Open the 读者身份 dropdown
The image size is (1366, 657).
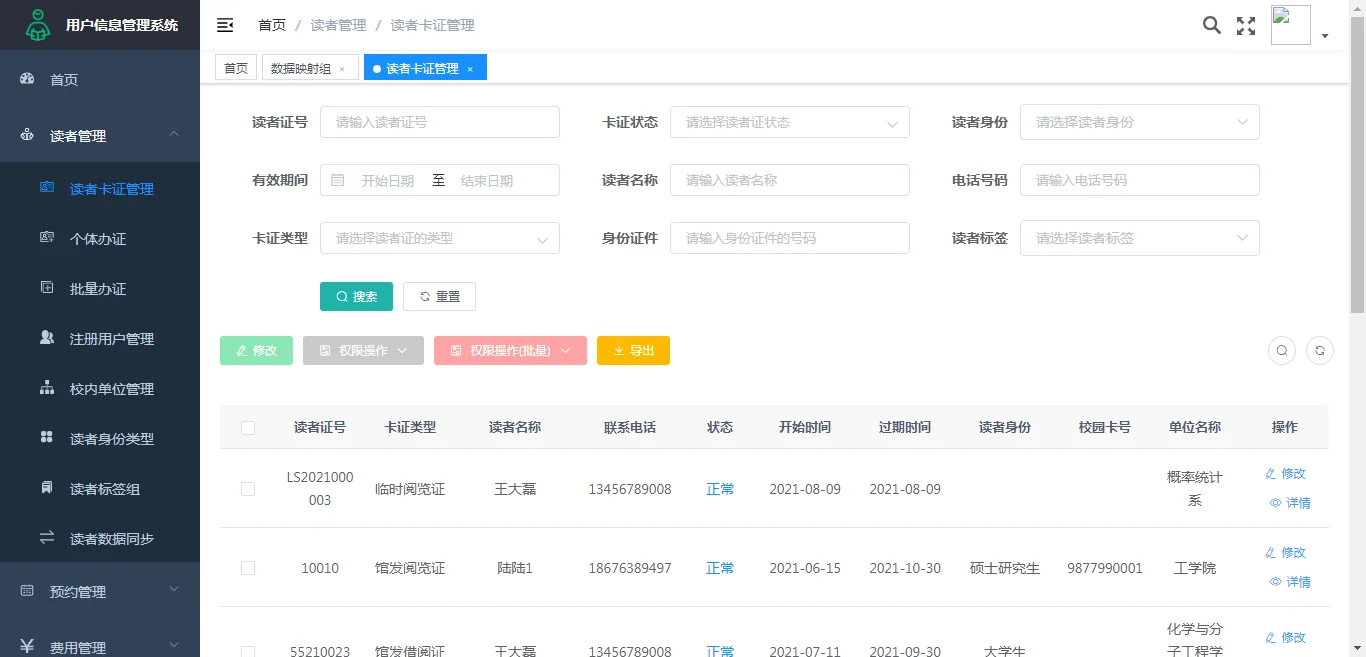[x=1140, y=122]
